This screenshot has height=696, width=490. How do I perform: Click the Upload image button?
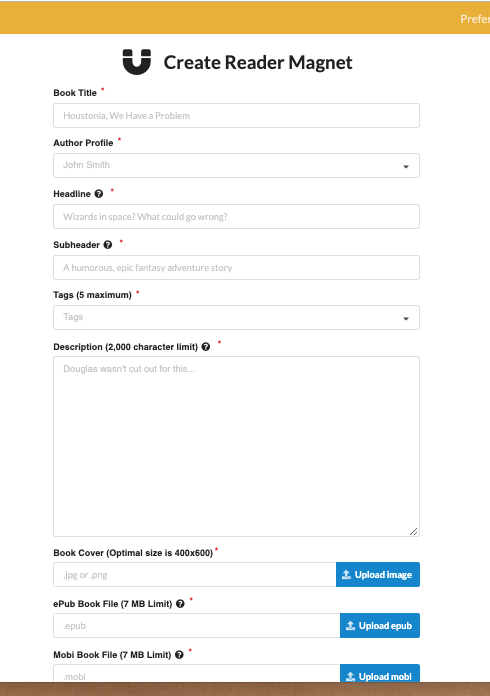pos(378,574)
